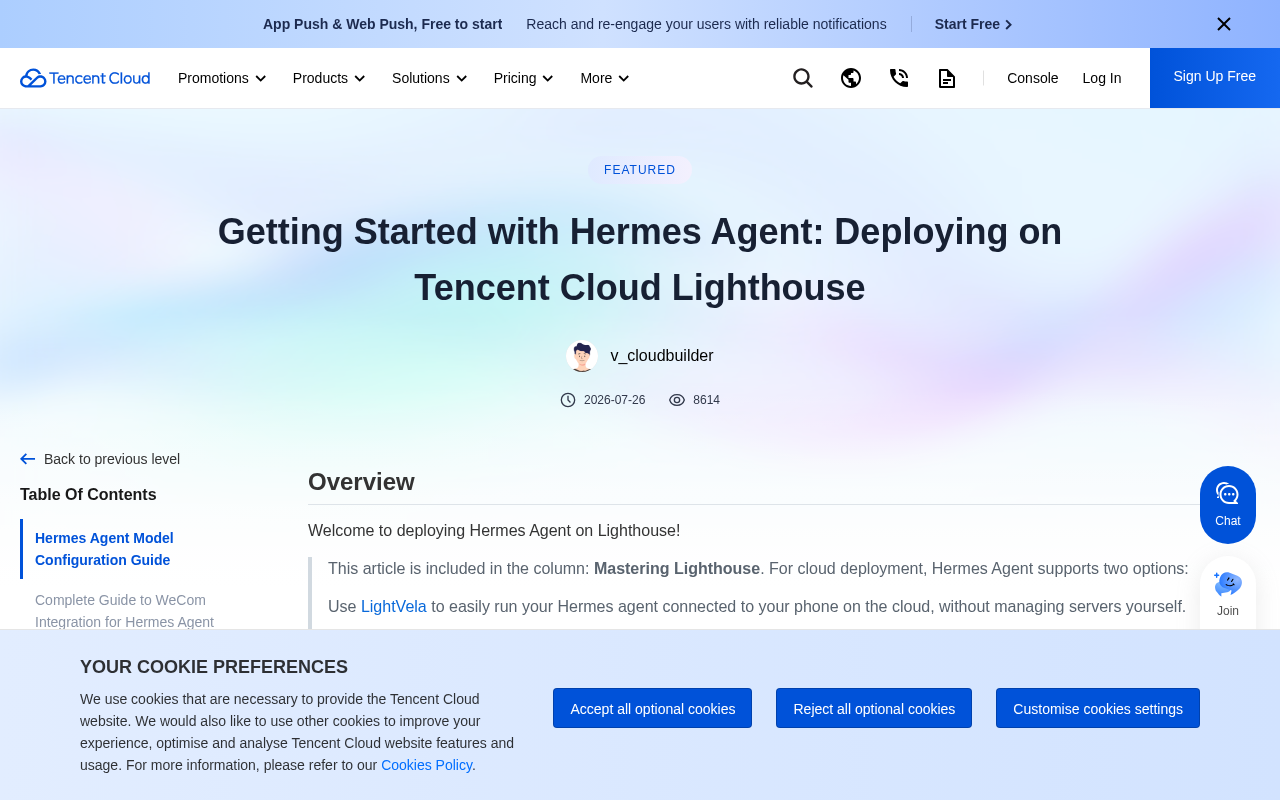The width and height of the screenshot is (1280, 800).
Task: Click the back arrow icon beside previous level
Action: click(x=28, y=459)
